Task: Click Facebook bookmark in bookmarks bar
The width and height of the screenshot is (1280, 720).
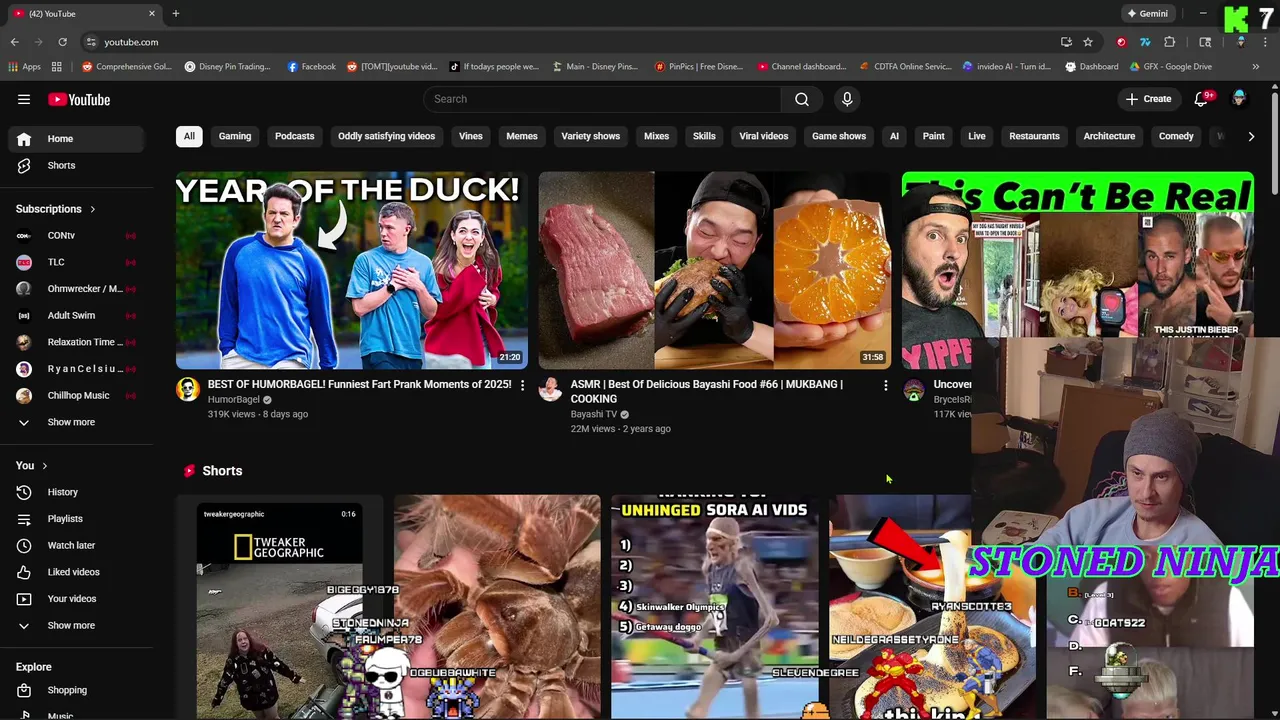Action: 311,67
